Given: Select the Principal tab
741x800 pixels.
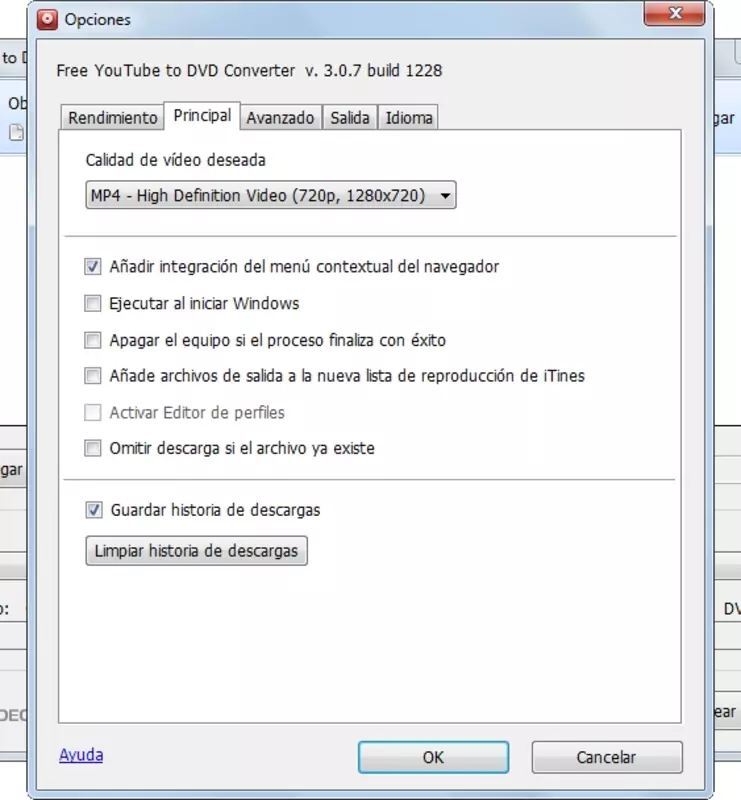Looking at the screenshot, I should coord(202,116).
